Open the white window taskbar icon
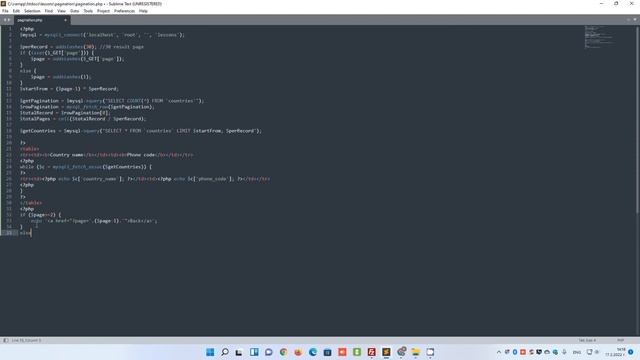Viewport: 640px width, 360px height. coord(430,352)
